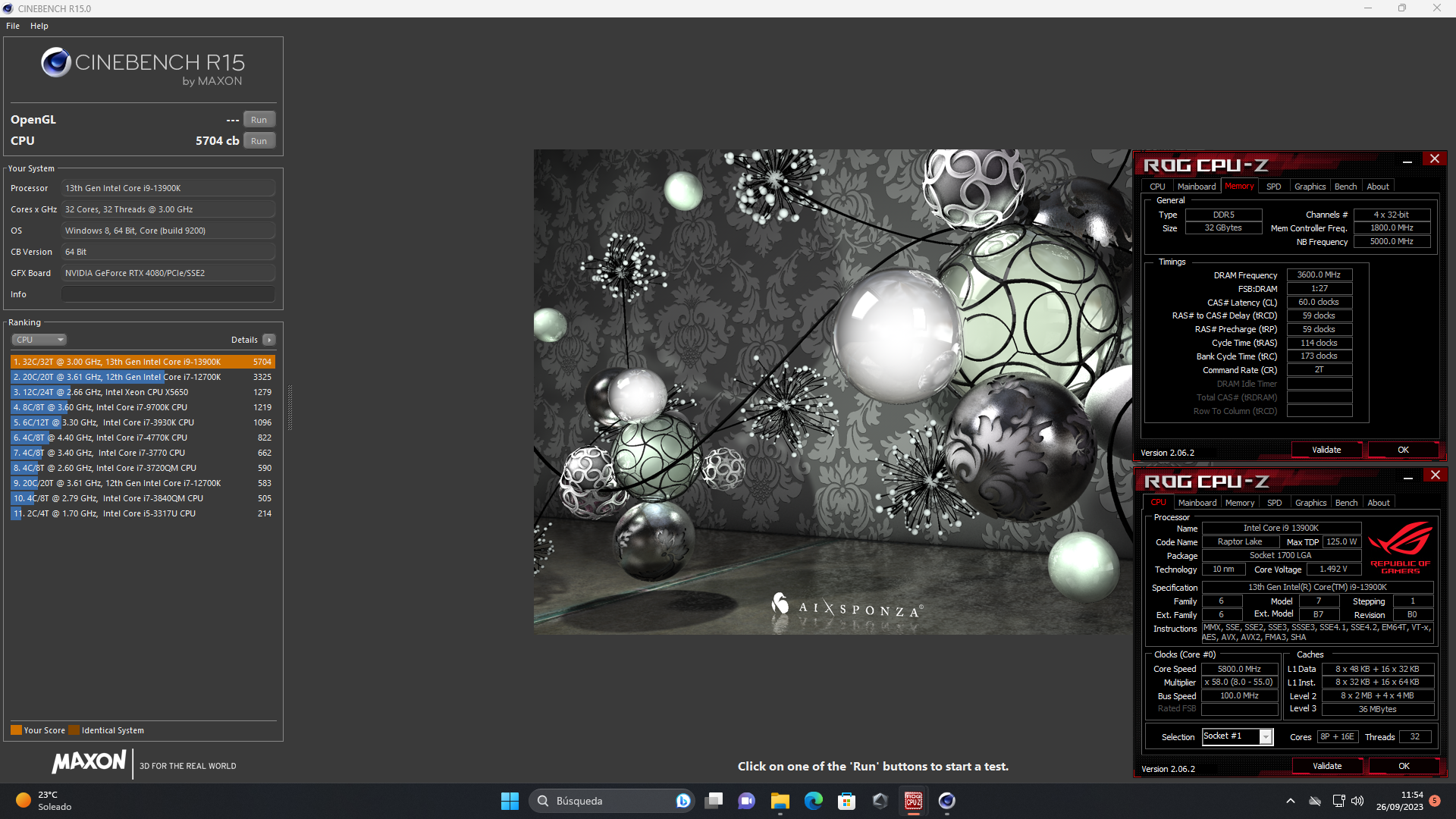Open Teams Chat from the taskbar
Screen dimensions: 1456x819
pos(747,801)
